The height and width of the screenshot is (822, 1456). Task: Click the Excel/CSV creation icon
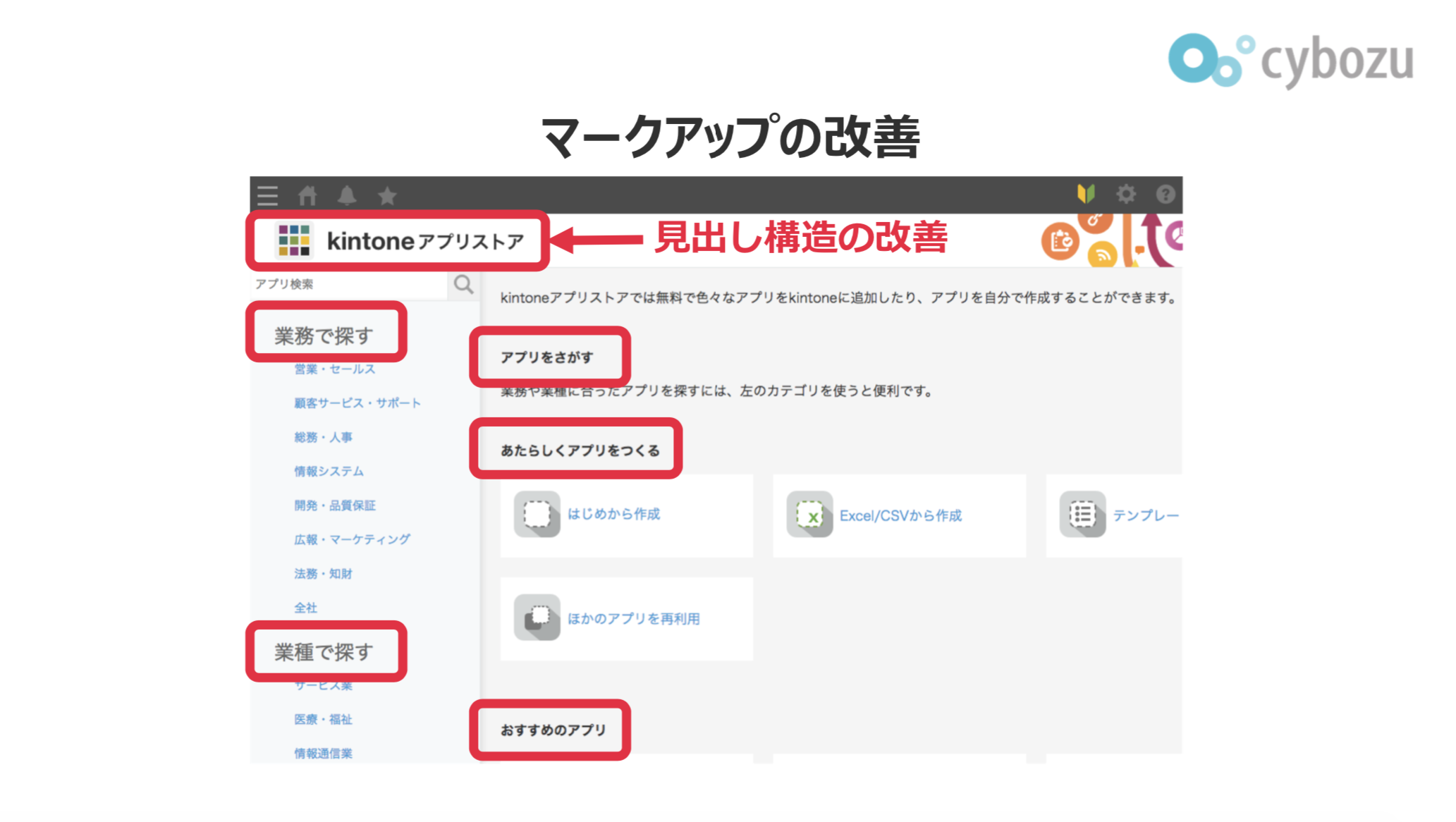coord(809,515)
